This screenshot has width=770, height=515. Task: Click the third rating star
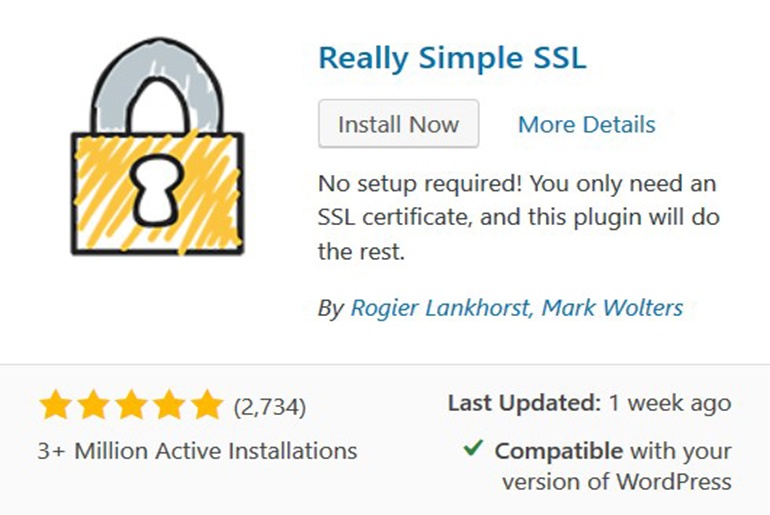pos(131,405)
